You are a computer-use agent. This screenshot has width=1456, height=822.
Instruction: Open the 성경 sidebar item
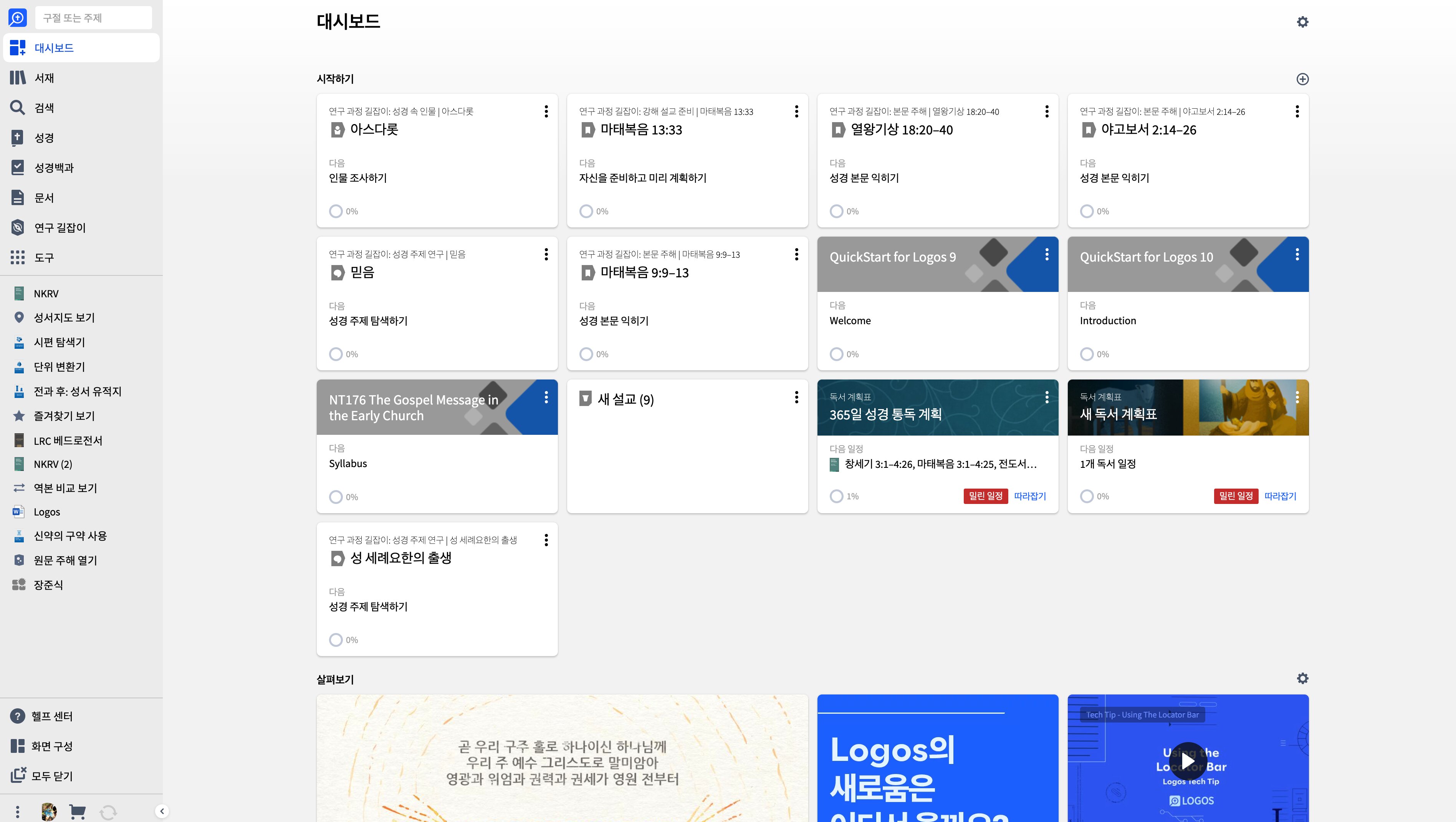[x=81, y=138]
